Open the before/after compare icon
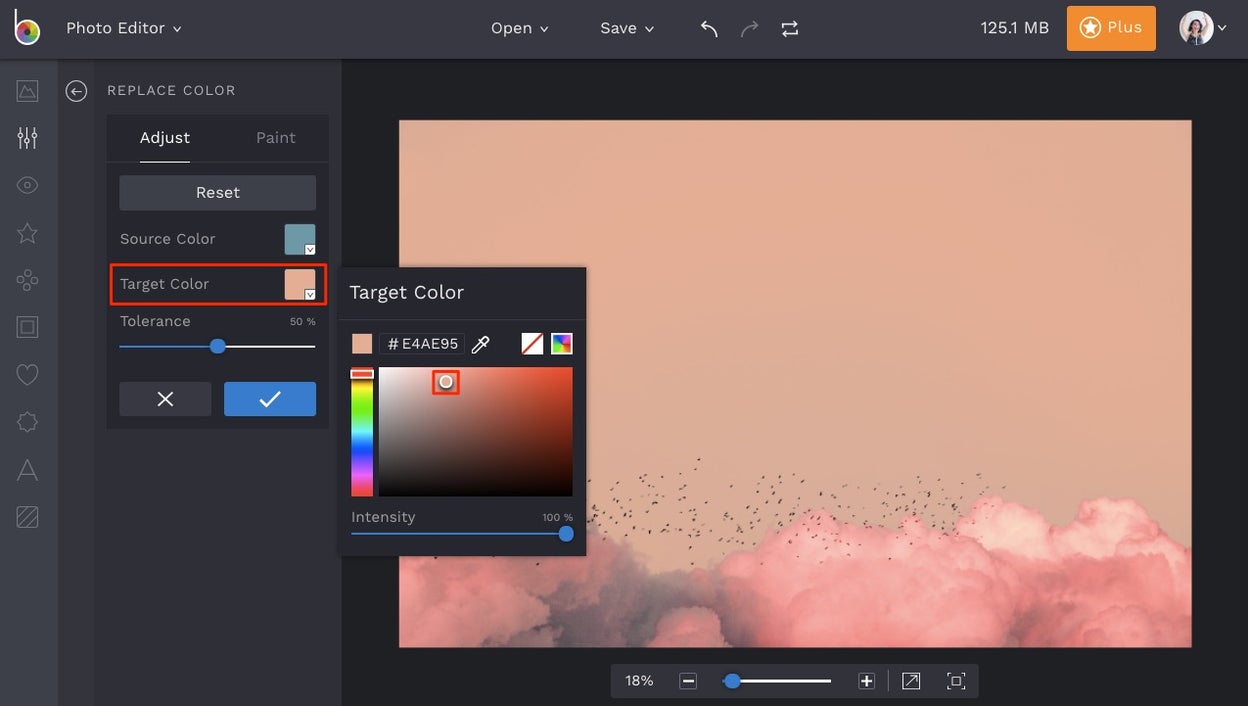Viewport: 1248px width, 706px height. pyautogui.click(x=789, y=28)
